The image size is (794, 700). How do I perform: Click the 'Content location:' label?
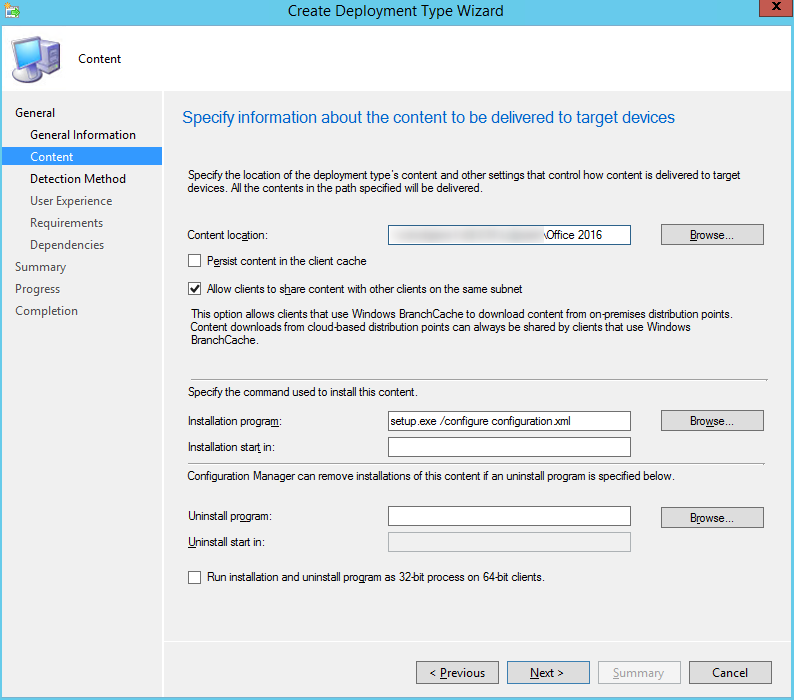pyautogui.click(x=227, y=235)
